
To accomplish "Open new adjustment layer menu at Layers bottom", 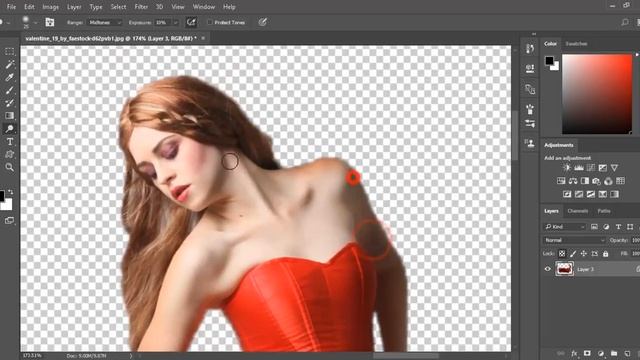I will pyautogui.click(x=600, y=353).
